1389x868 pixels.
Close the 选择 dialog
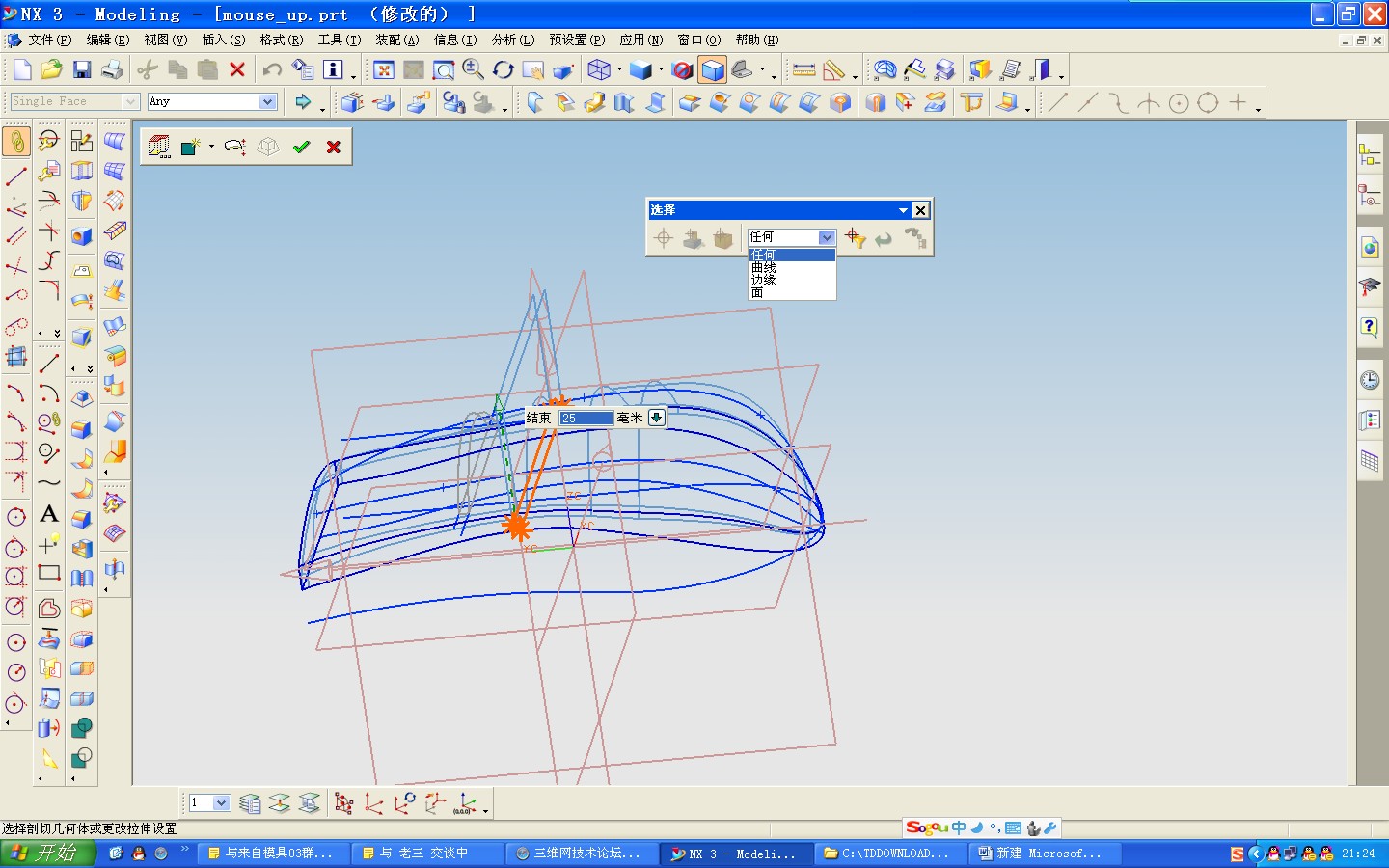click(921, 210)
